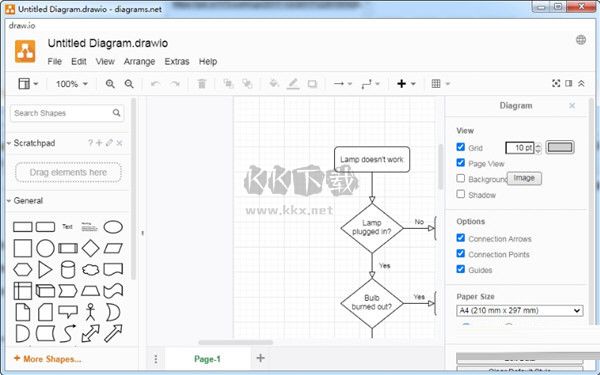Viewport: 600px width, 375px height.
Task: Click the fill color bucket icon
Action: click(274, 83)
